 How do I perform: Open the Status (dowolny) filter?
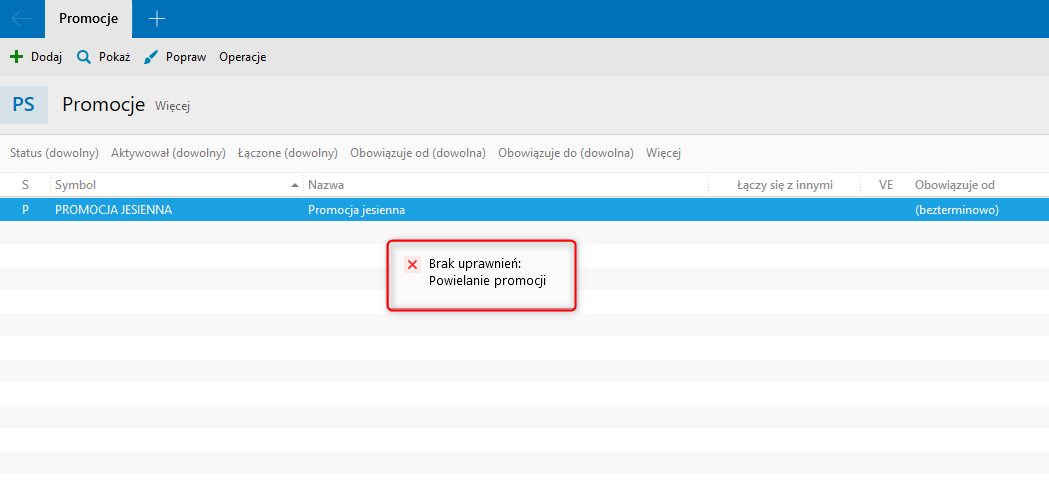tap(54, 153)
